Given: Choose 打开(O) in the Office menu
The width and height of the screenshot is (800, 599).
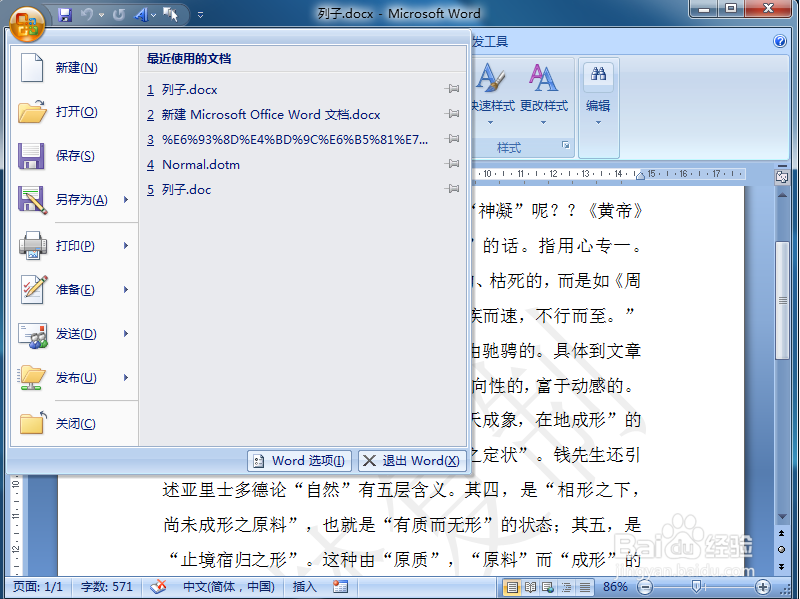Looking at the screenshot, I should point(74,112).
